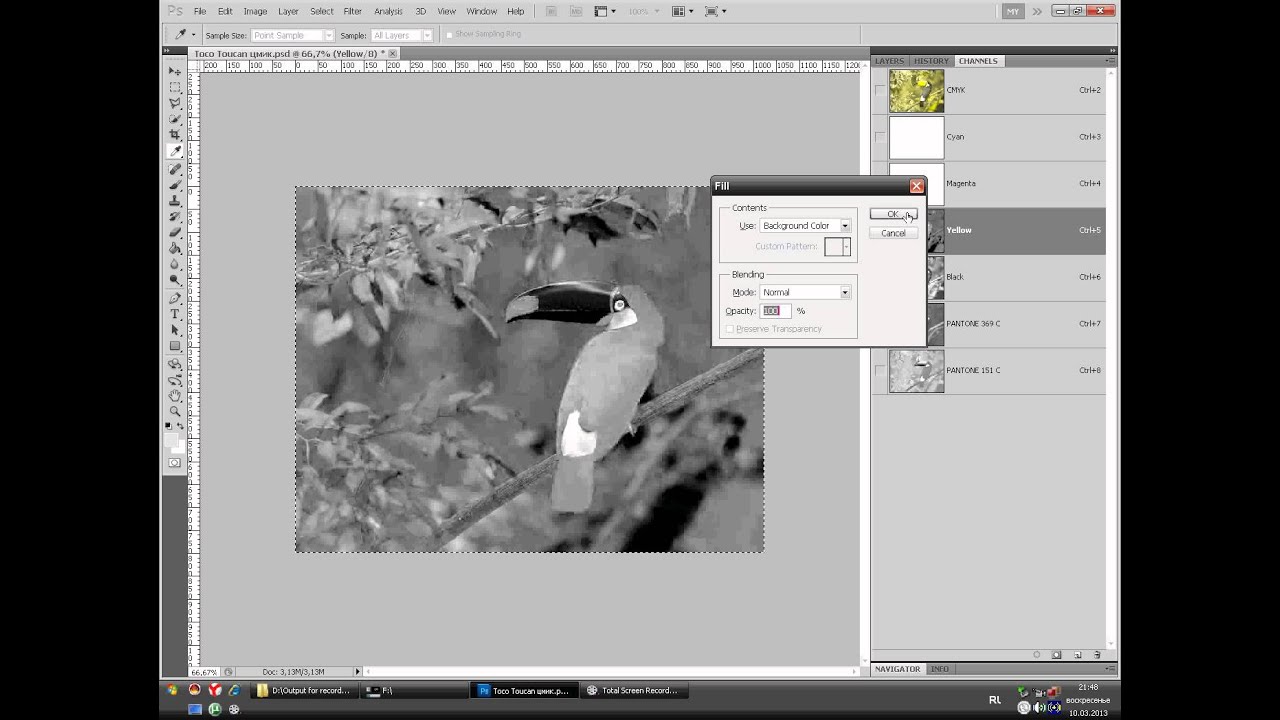Swap foreground and background colors
This screenshot has height=720, width=1280.
(x=181, y=425)
